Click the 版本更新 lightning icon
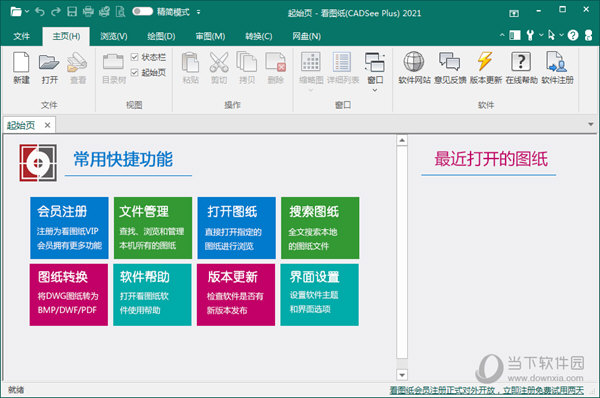This screenshot has width=600, height=398. pyautogui.click(x=485, y=62)
